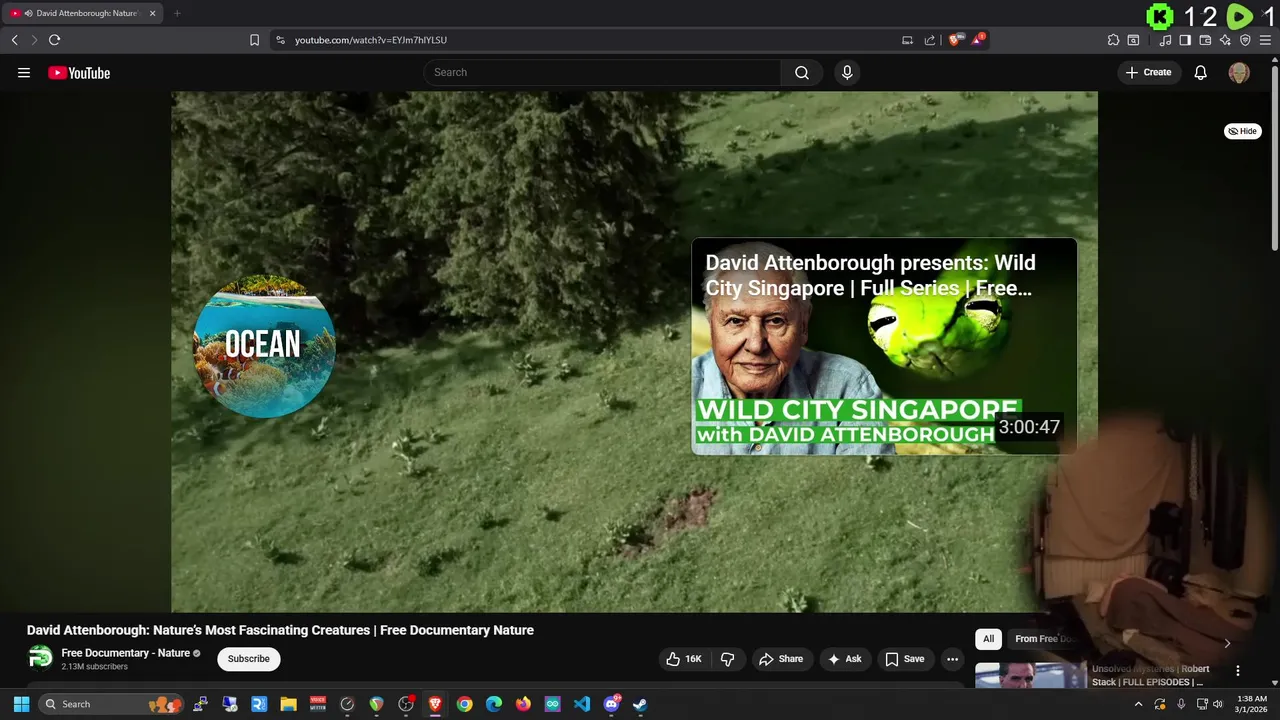The height and width of the screenshot is (720, 1280).
Task: Open the OCEAN circular end-screen element
Action: click(x=264, y=346)
